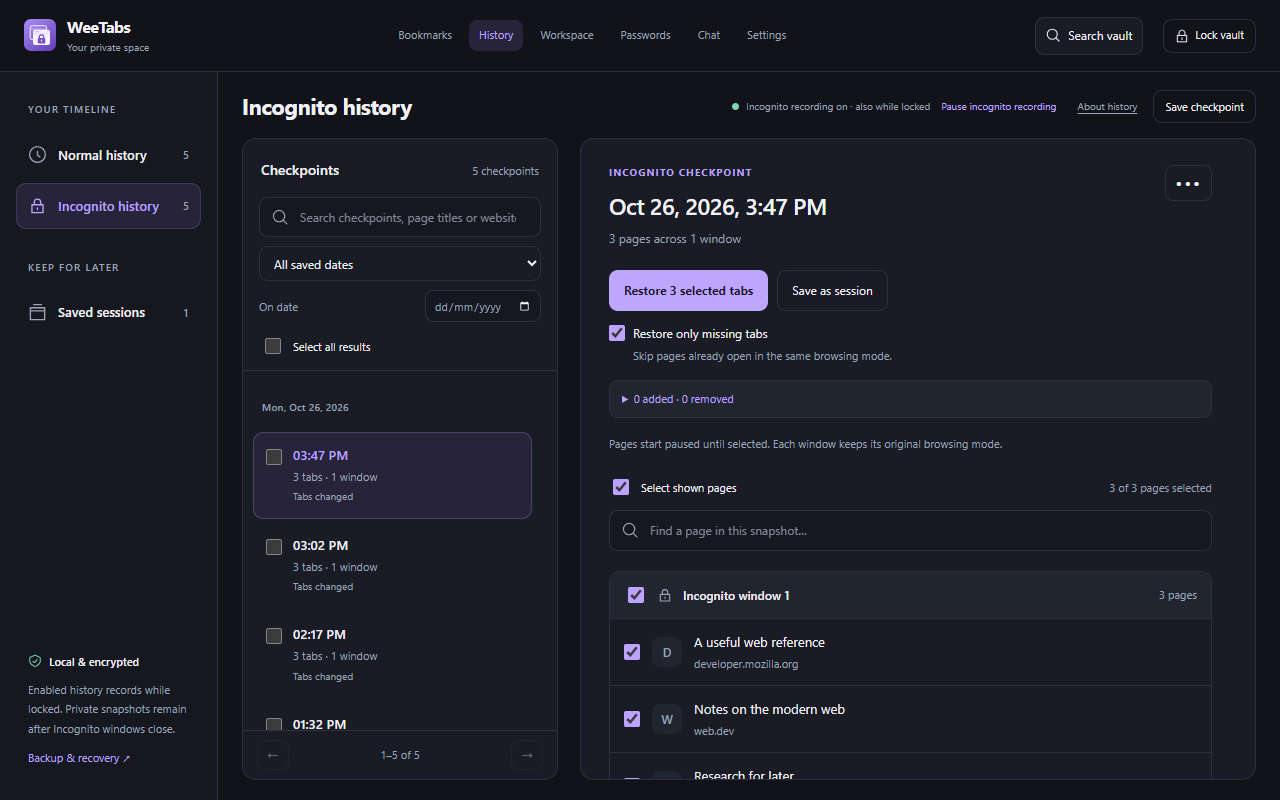Screen dimensions: 1280x800
Task: Click the padlock icon in Lock vault
Action: click(1181, 35)
